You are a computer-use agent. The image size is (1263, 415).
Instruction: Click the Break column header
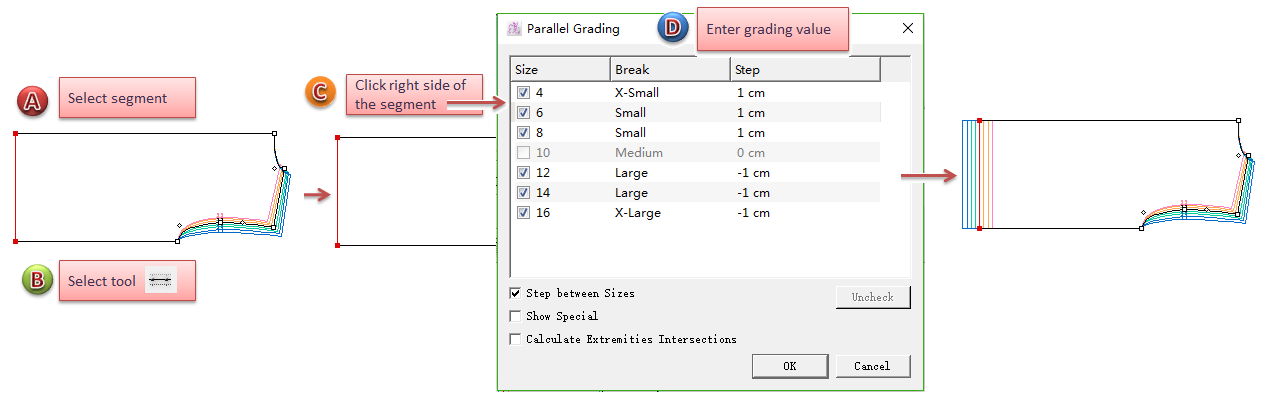pos(669,70)
